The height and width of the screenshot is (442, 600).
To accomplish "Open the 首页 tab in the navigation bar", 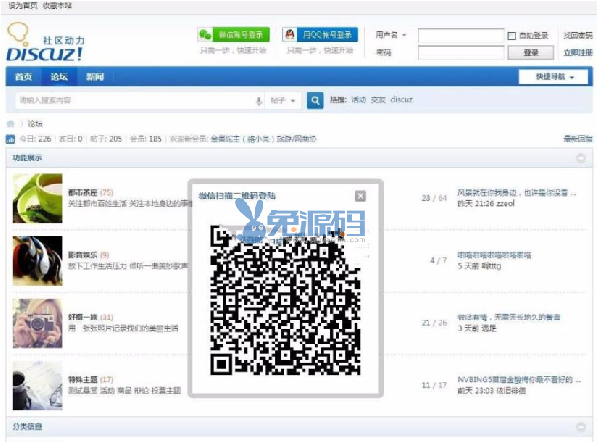I will pos(24,77).
